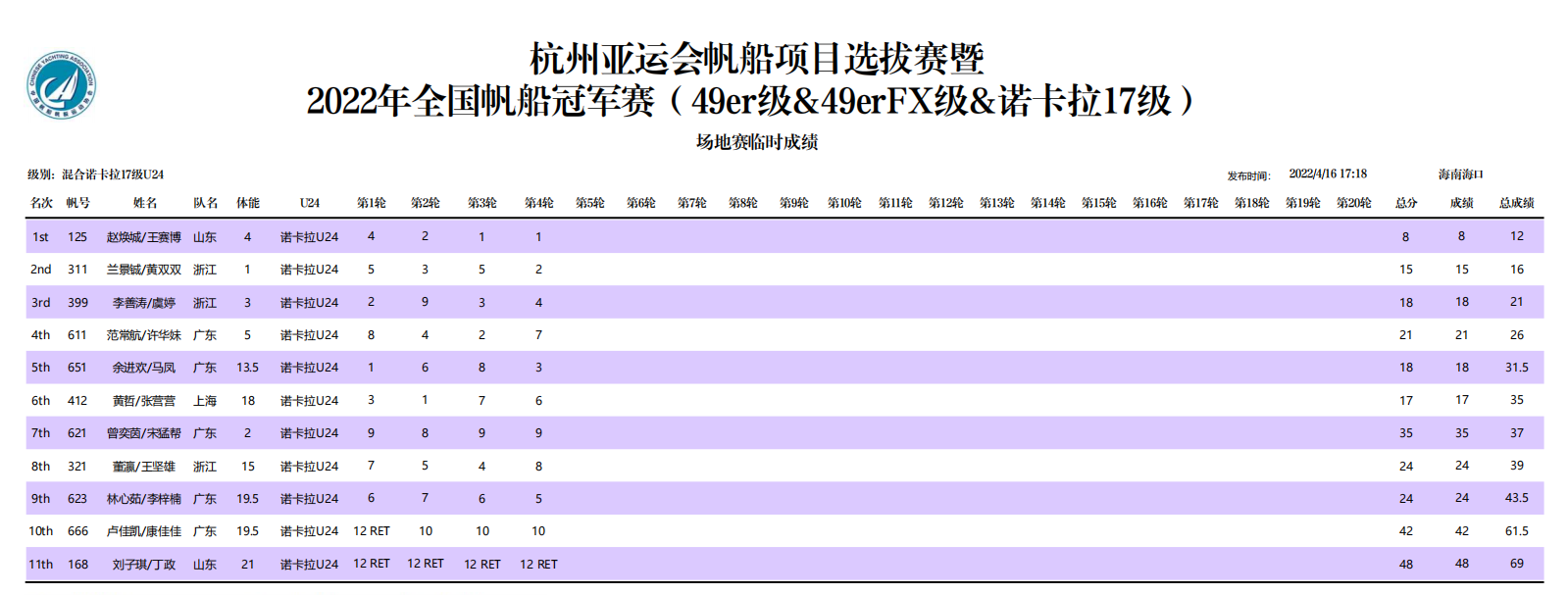Click the 海南海口 location text
The width and height of the screenshot is (1568, 595).
point(1460,174)
